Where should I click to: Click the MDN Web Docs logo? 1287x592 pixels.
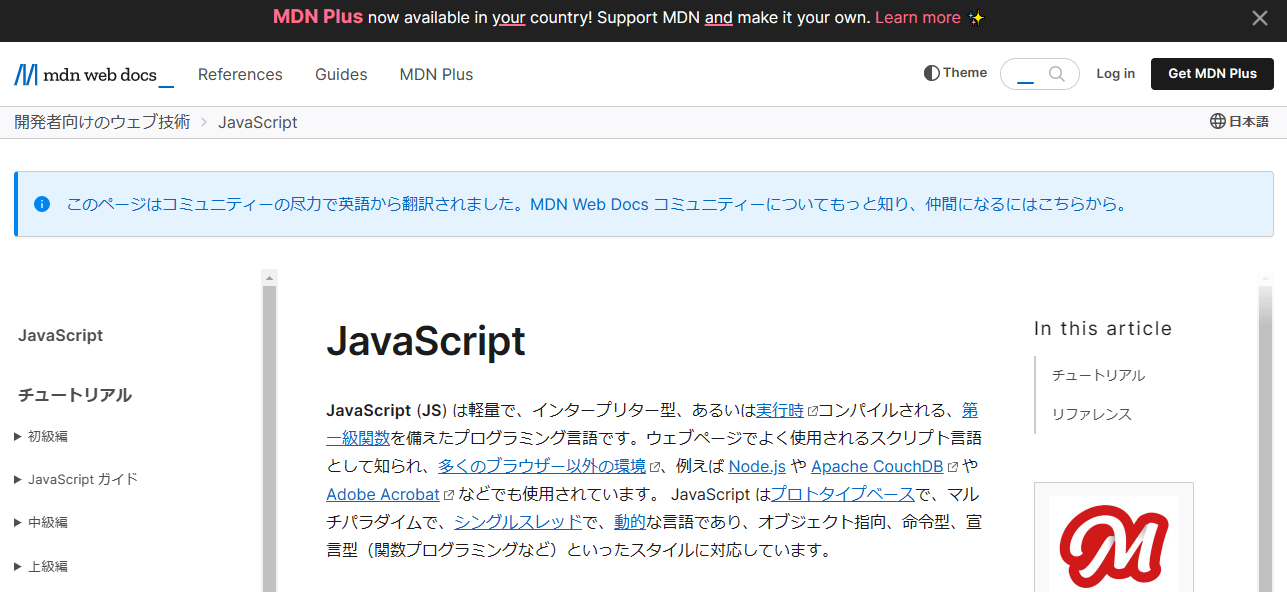pos(93,75)
